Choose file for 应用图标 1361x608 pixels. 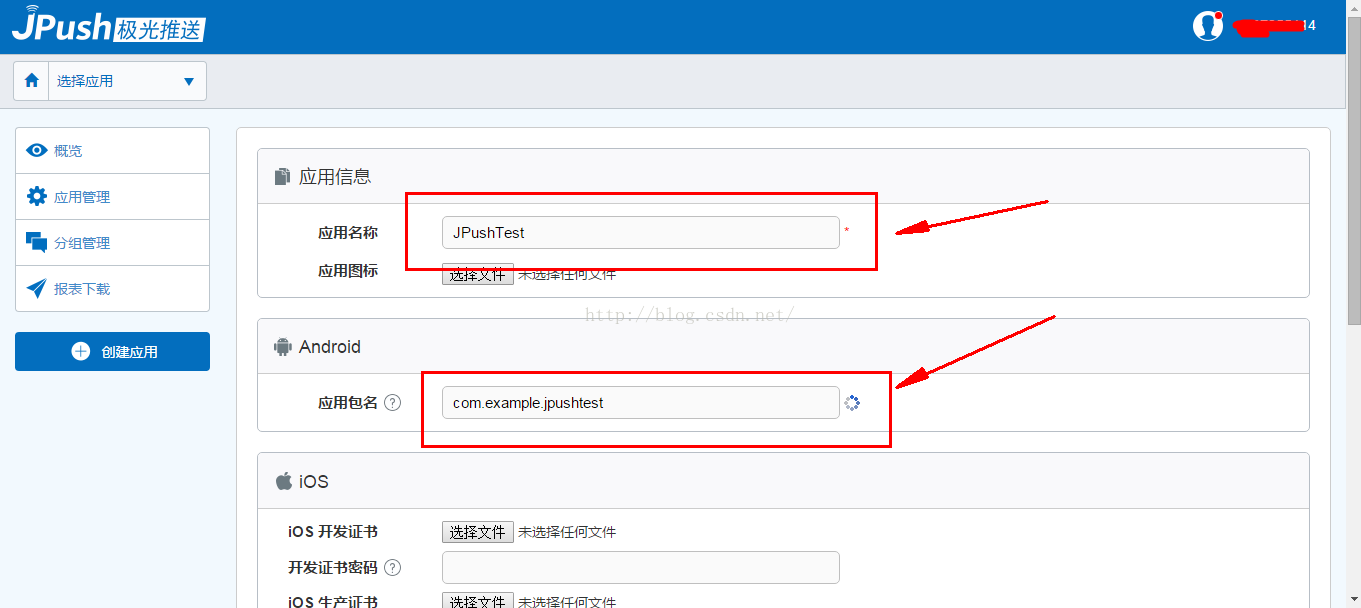[x=478, y=274]
